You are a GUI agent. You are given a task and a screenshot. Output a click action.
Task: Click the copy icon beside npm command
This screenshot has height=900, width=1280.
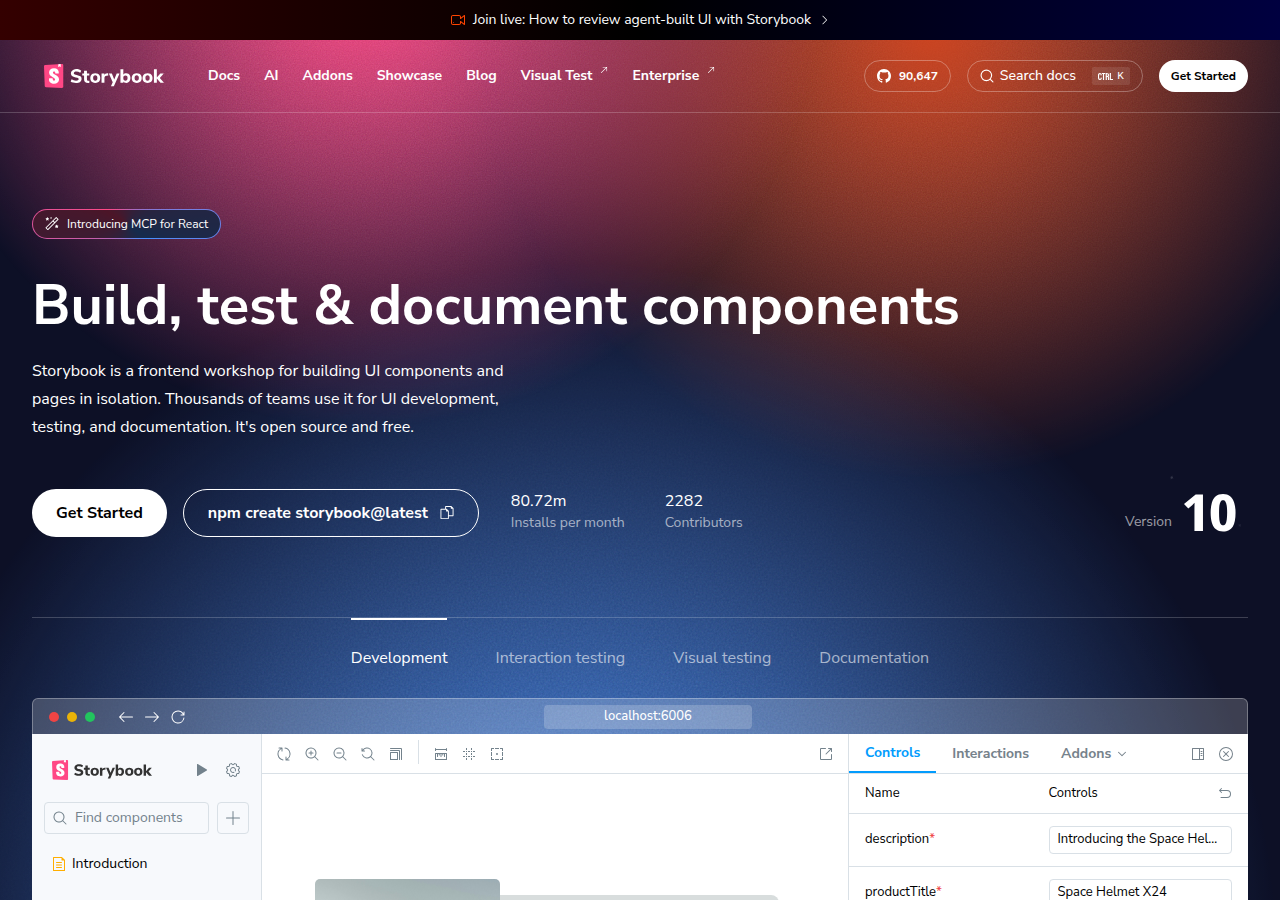[x=447, y=513]
